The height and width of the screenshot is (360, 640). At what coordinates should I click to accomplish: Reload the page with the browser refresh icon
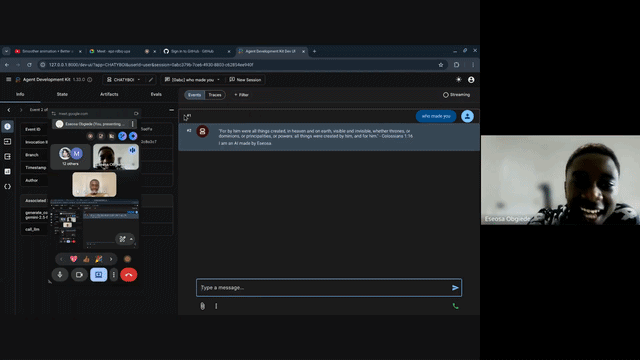point(29,65)
